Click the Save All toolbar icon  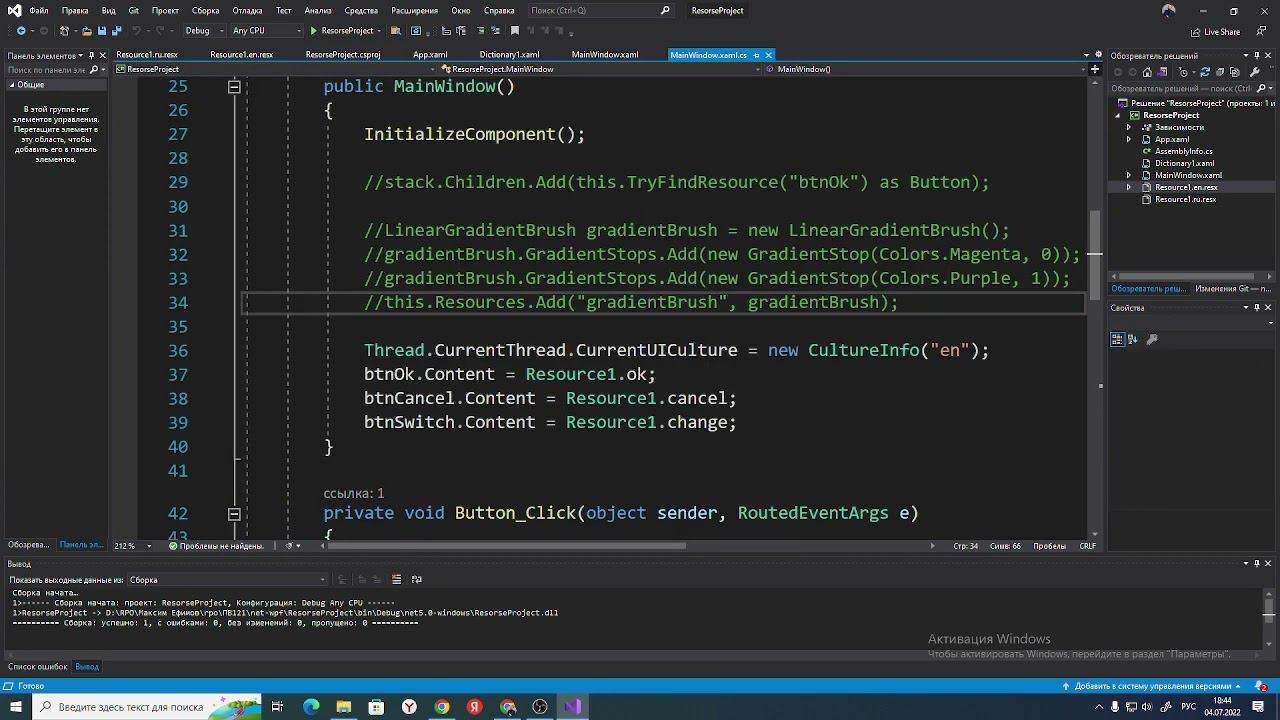116,31
